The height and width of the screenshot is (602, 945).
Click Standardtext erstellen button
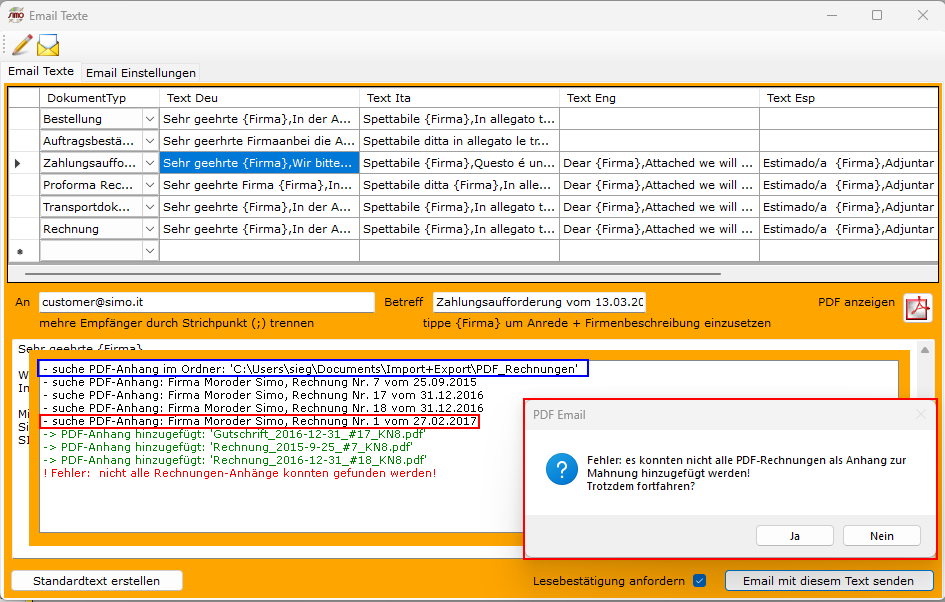pos(98,581)
